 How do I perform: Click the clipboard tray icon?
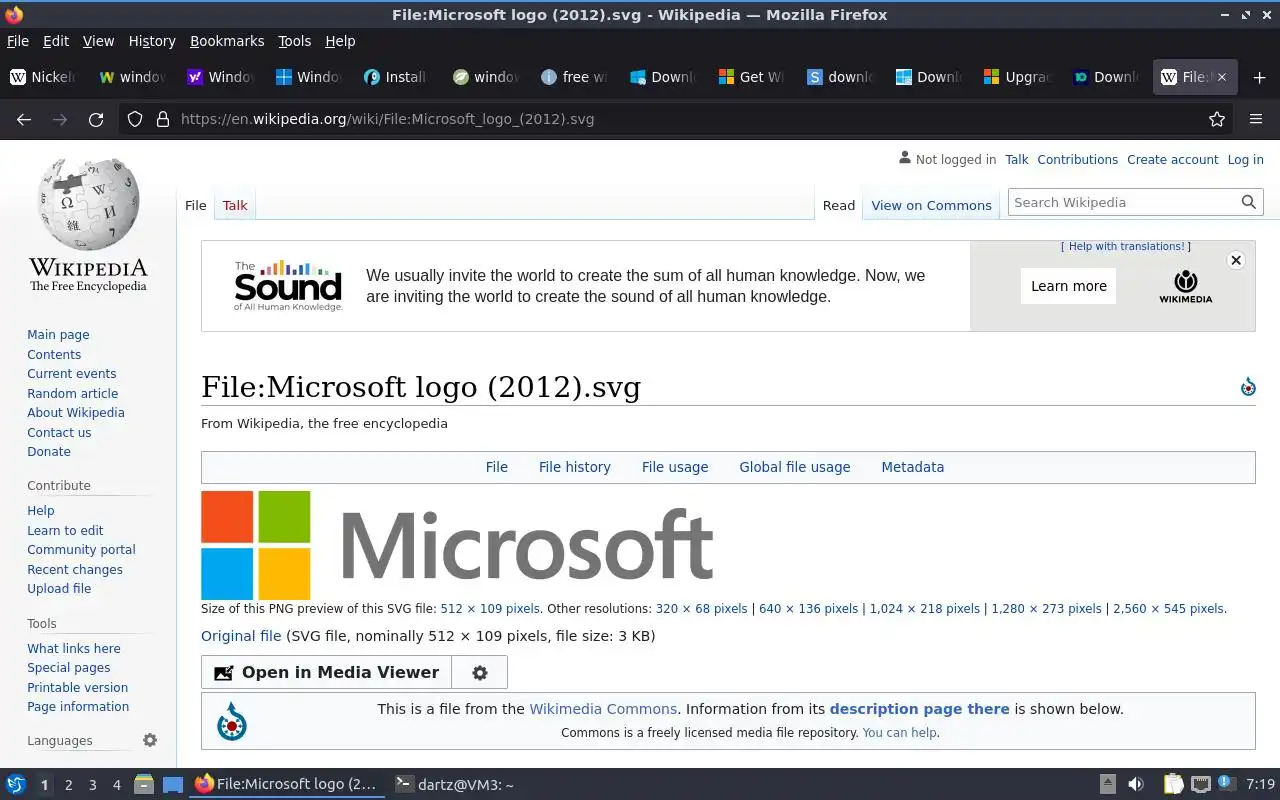click(x=1173, y=784)
